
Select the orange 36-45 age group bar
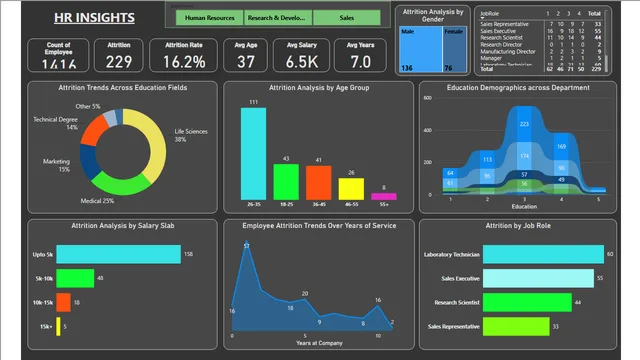click(319, 182)
